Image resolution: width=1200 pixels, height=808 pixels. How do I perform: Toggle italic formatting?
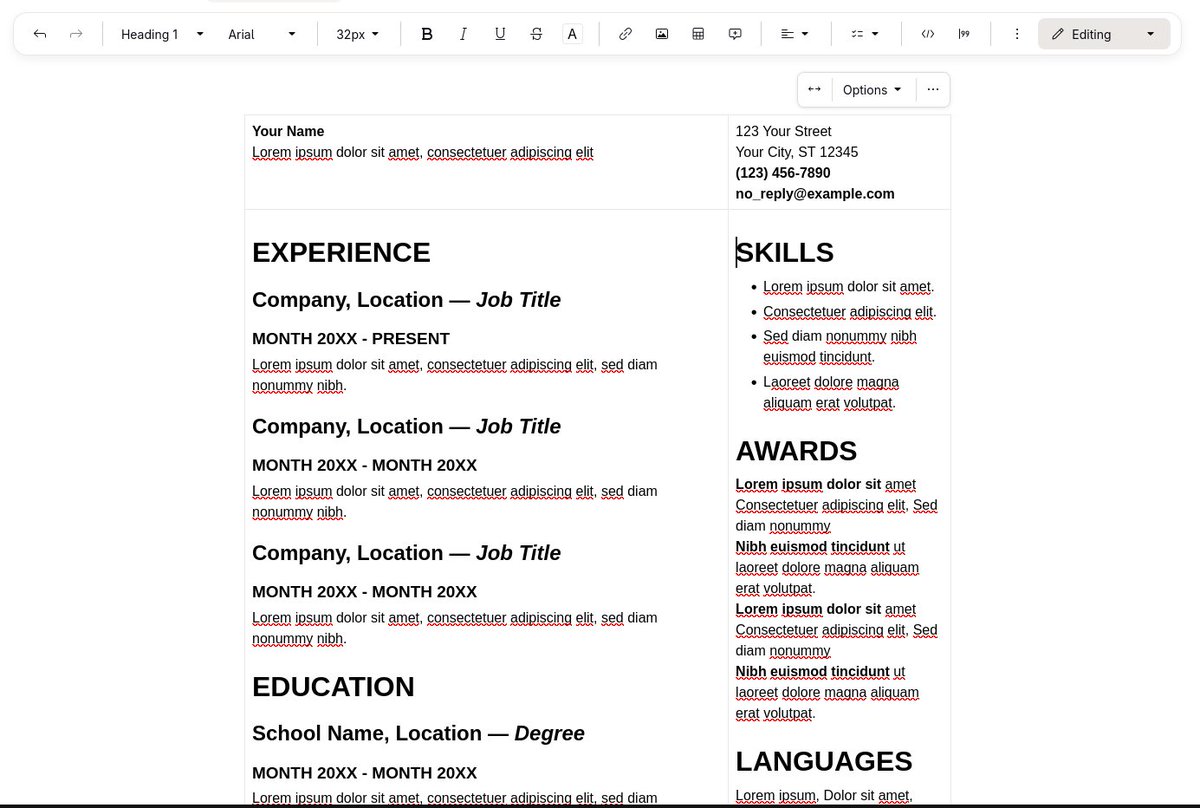point(463,34)
